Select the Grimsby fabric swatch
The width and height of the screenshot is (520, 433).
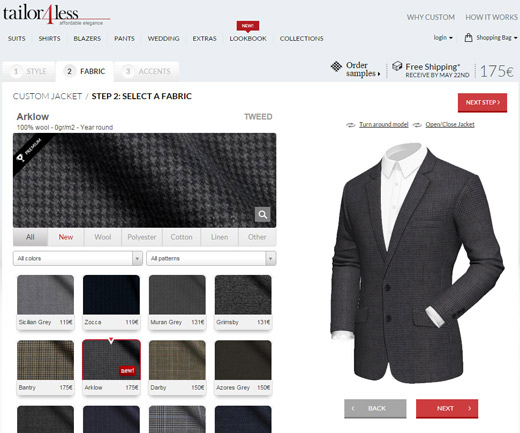pyautogui.click(x=243, y=302)
